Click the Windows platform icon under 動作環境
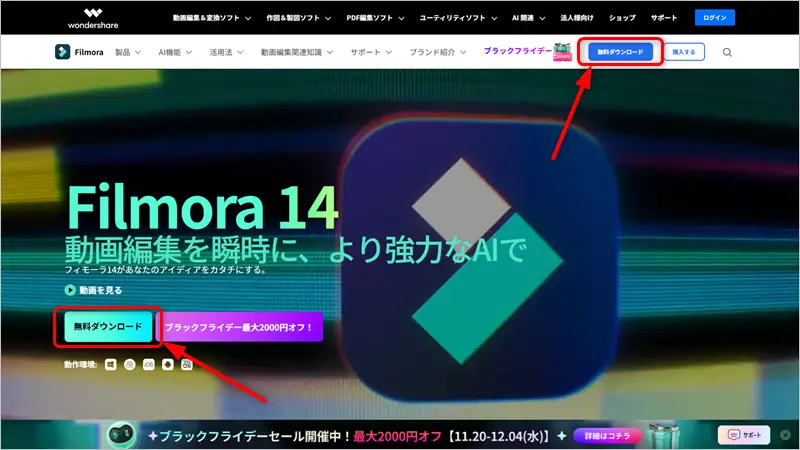 [110, 365]
